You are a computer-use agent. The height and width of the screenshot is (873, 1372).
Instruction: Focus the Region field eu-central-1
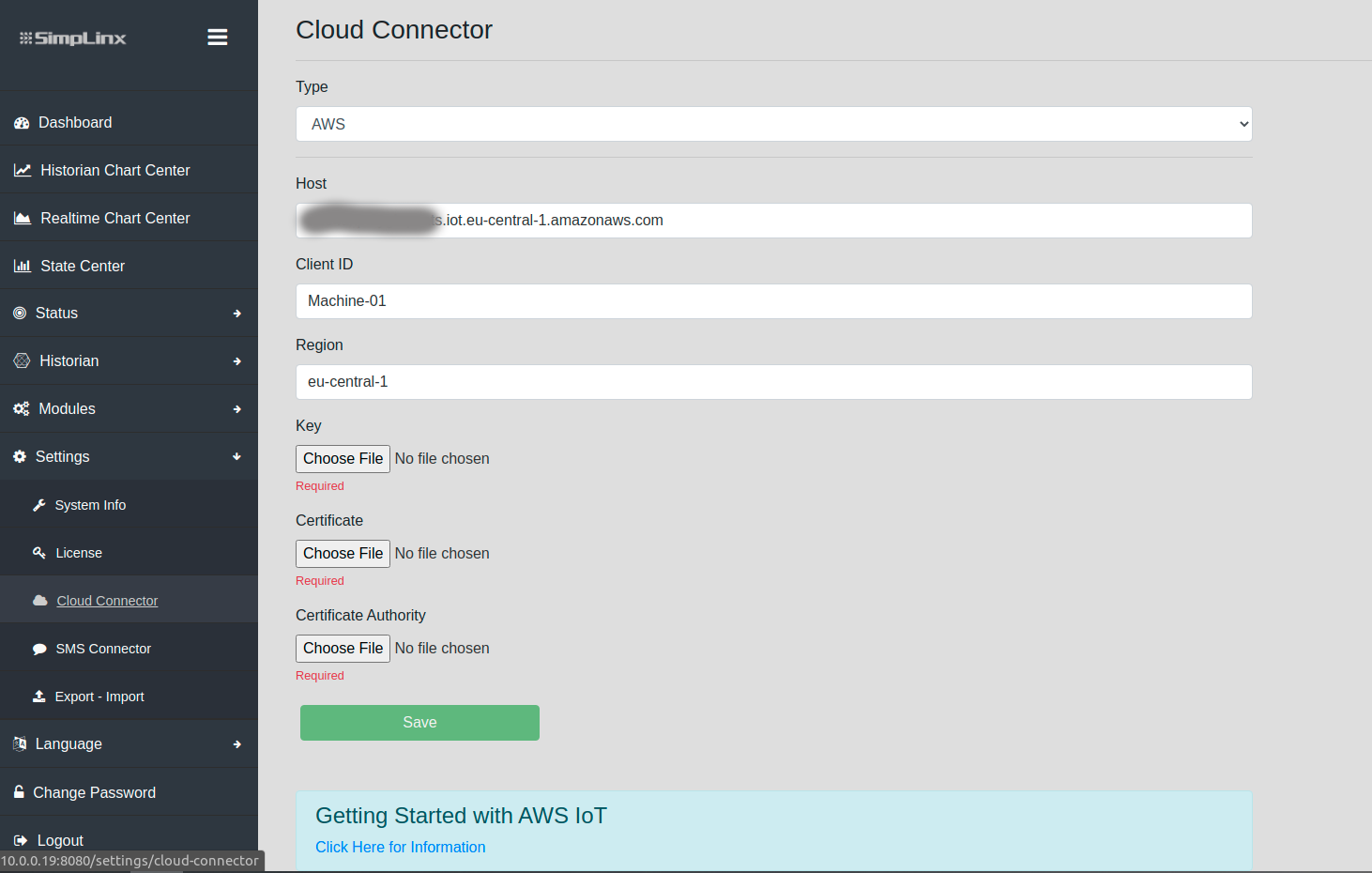tap(774, 382)
